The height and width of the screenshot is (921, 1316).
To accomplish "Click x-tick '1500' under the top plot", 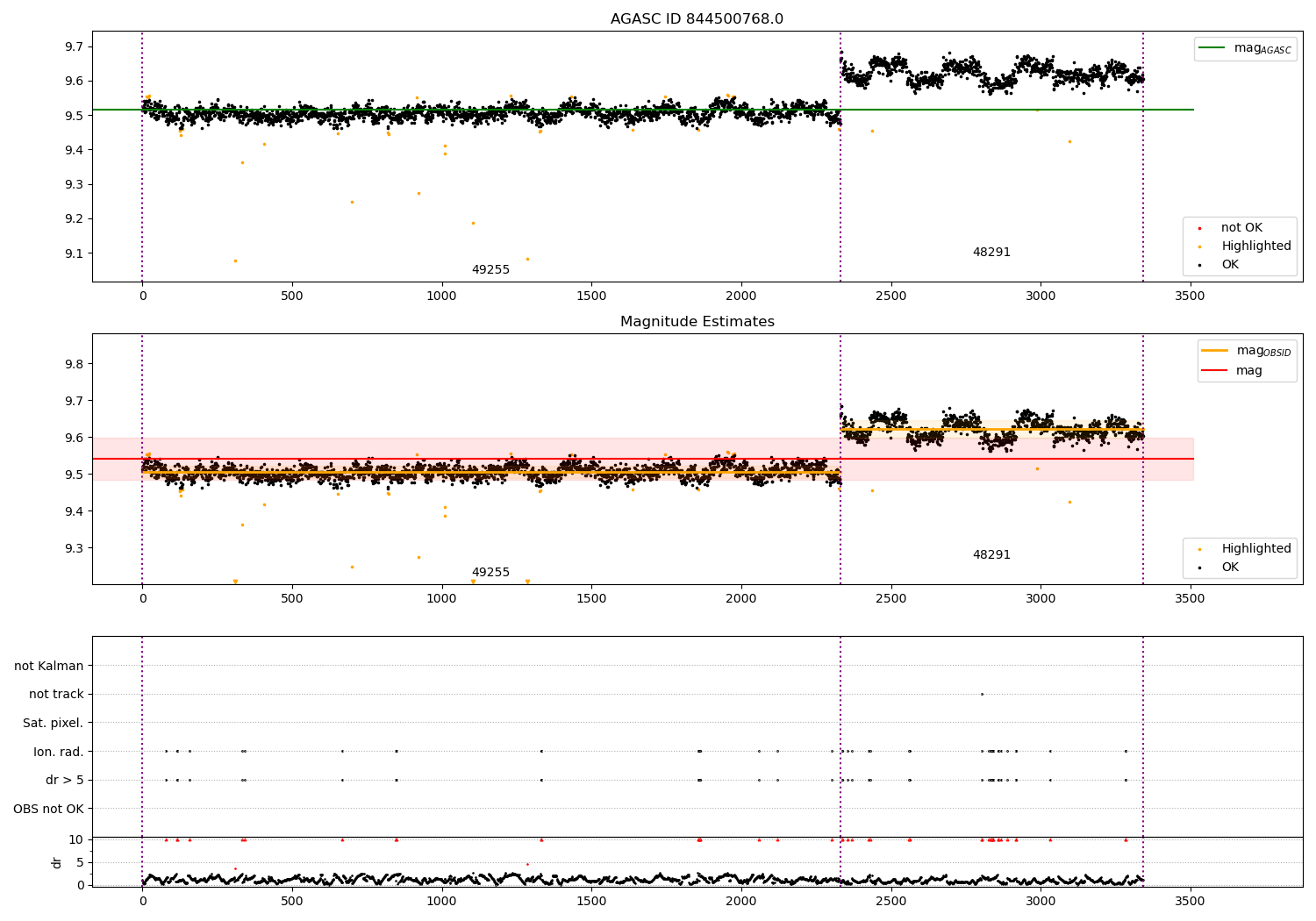I will 591,296.
